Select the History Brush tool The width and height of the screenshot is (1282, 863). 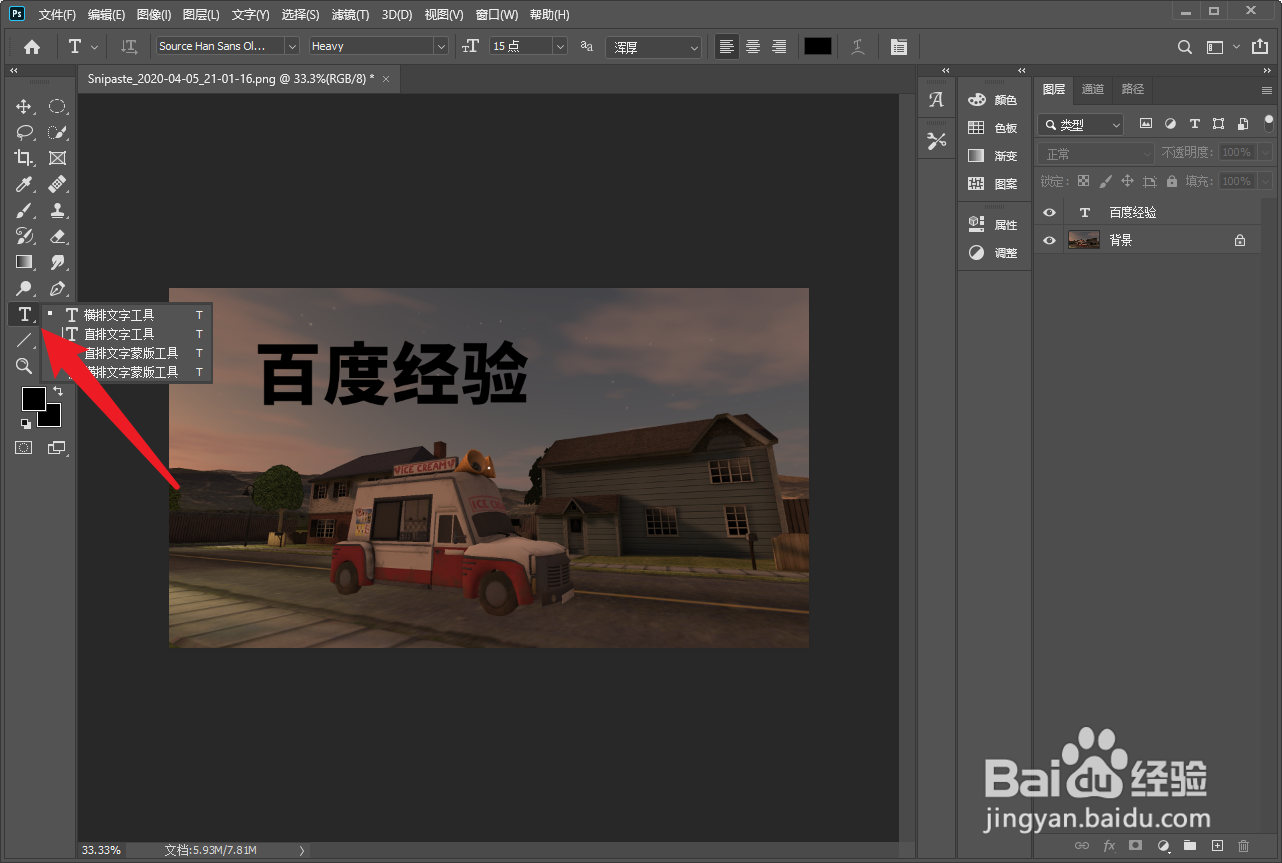click(24, 236)
